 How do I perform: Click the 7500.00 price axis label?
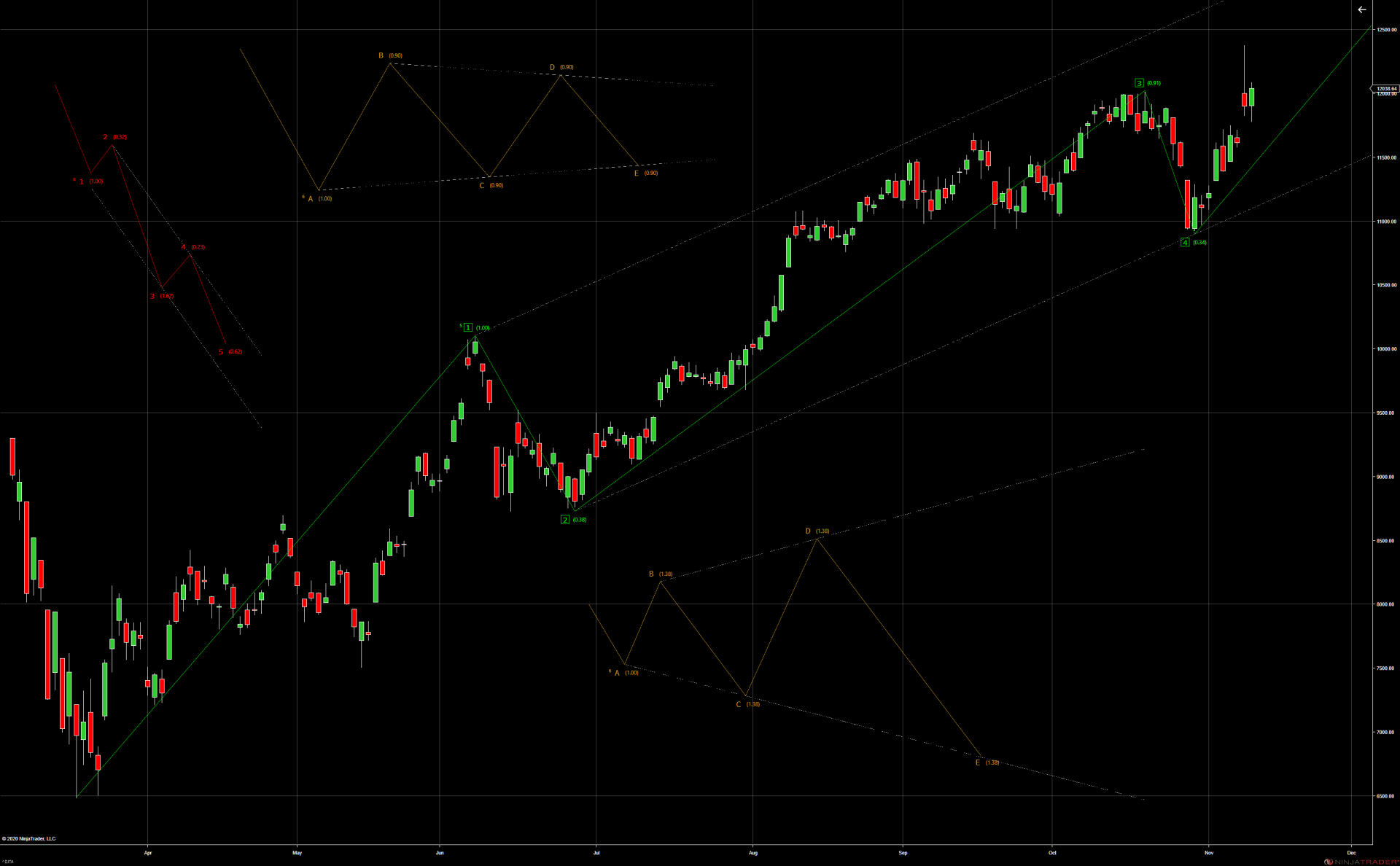[x=1386, y=668]
